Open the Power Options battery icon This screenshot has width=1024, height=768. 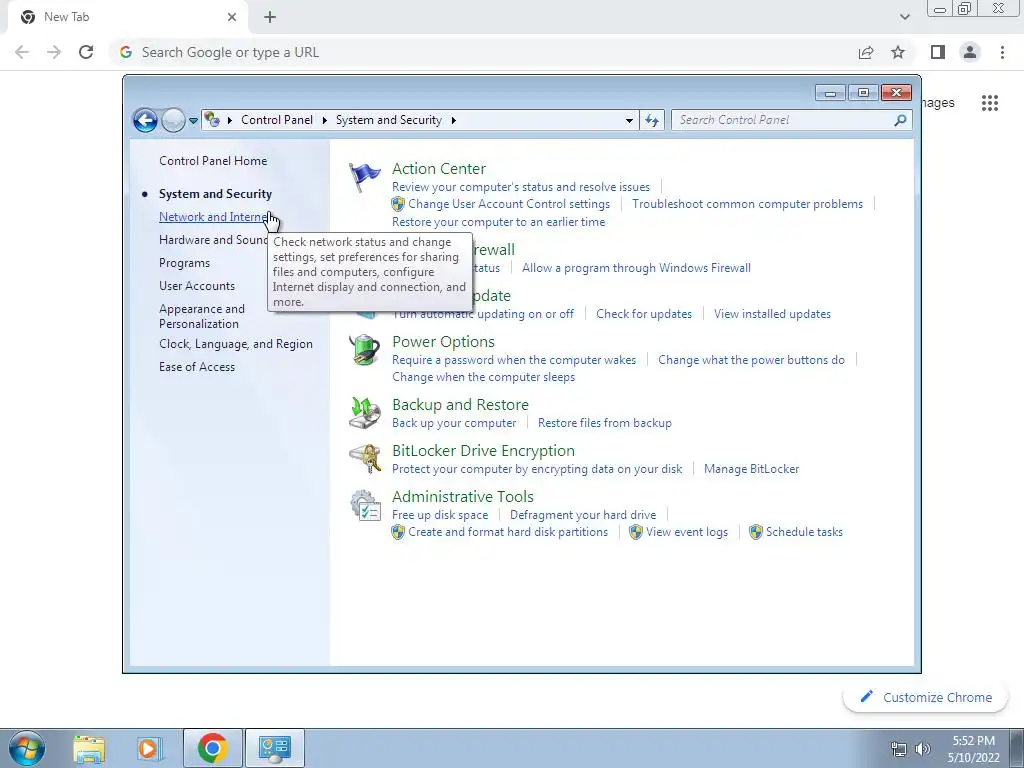(x=364, y=350)
